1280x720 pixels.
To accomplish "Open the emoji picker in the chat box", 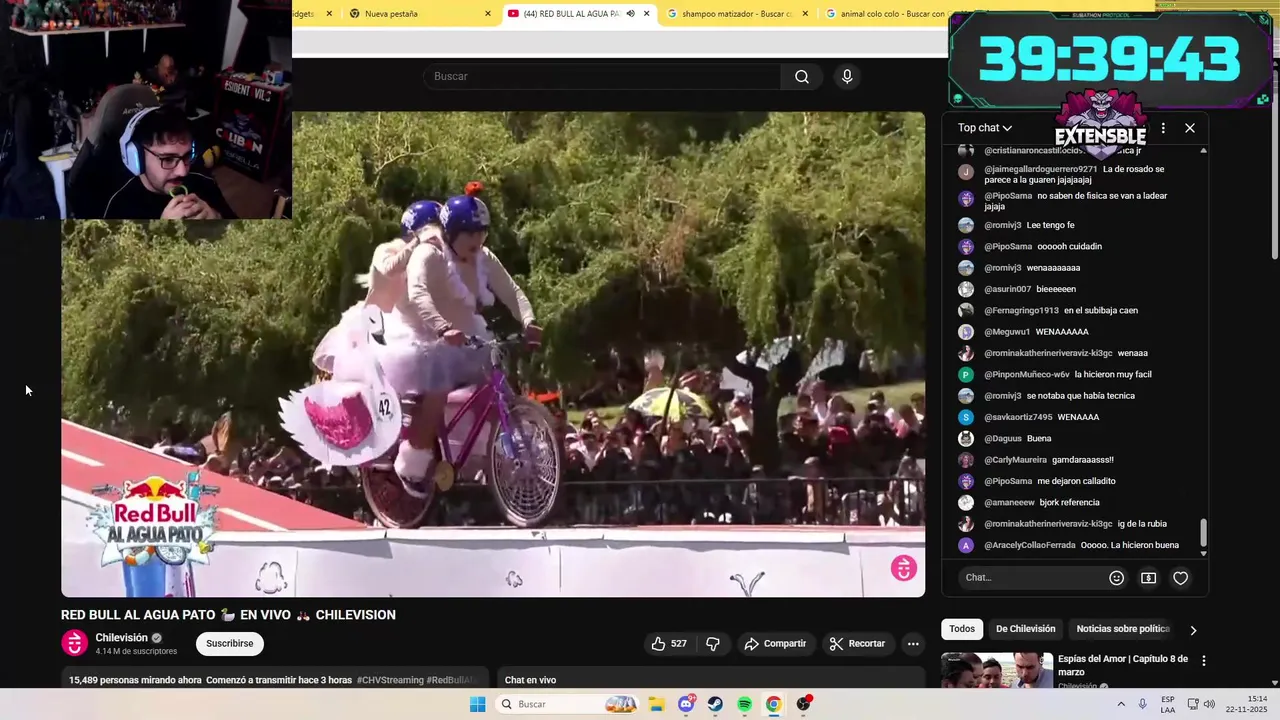I will [x=1117, y=578].
